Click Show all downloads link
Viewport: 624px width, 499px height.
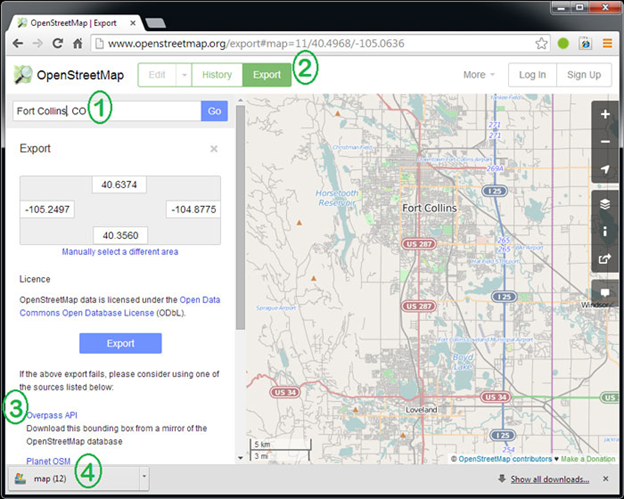[x=550, y=479]
